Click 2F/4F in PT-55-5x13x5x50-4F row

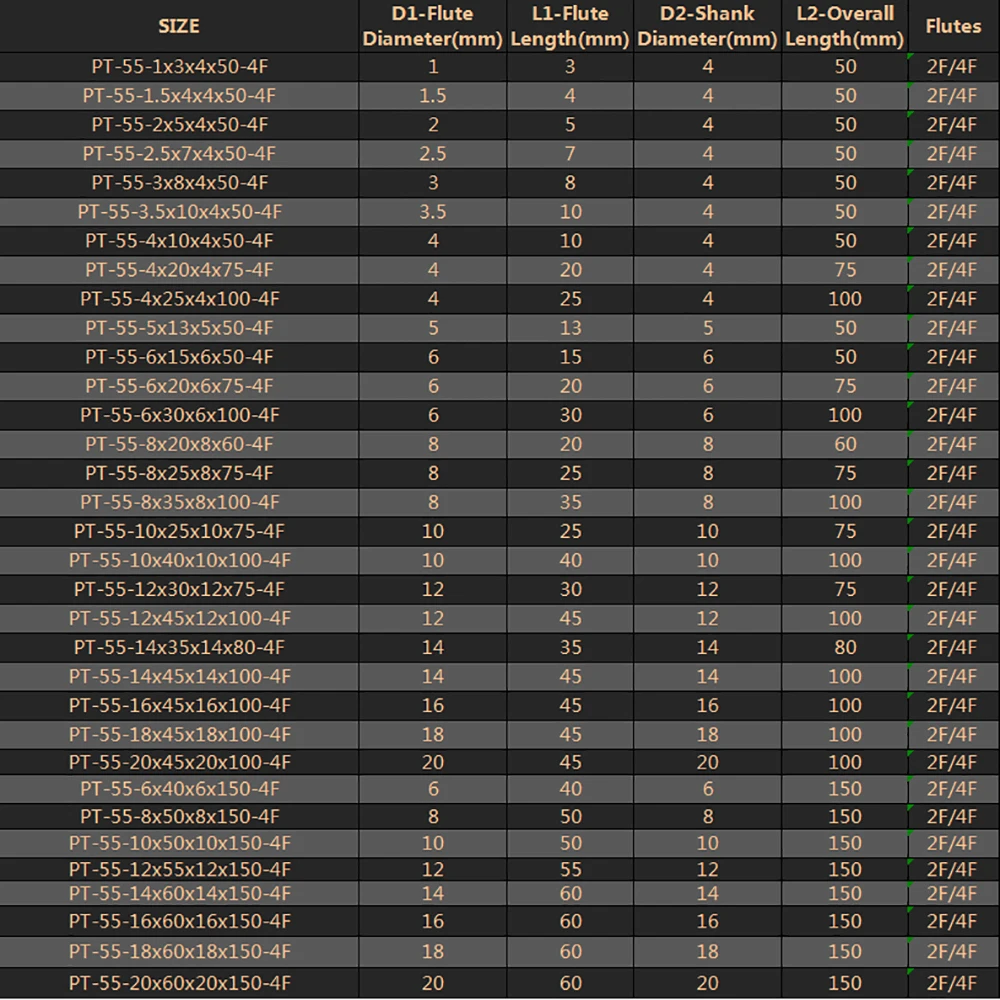952,328
